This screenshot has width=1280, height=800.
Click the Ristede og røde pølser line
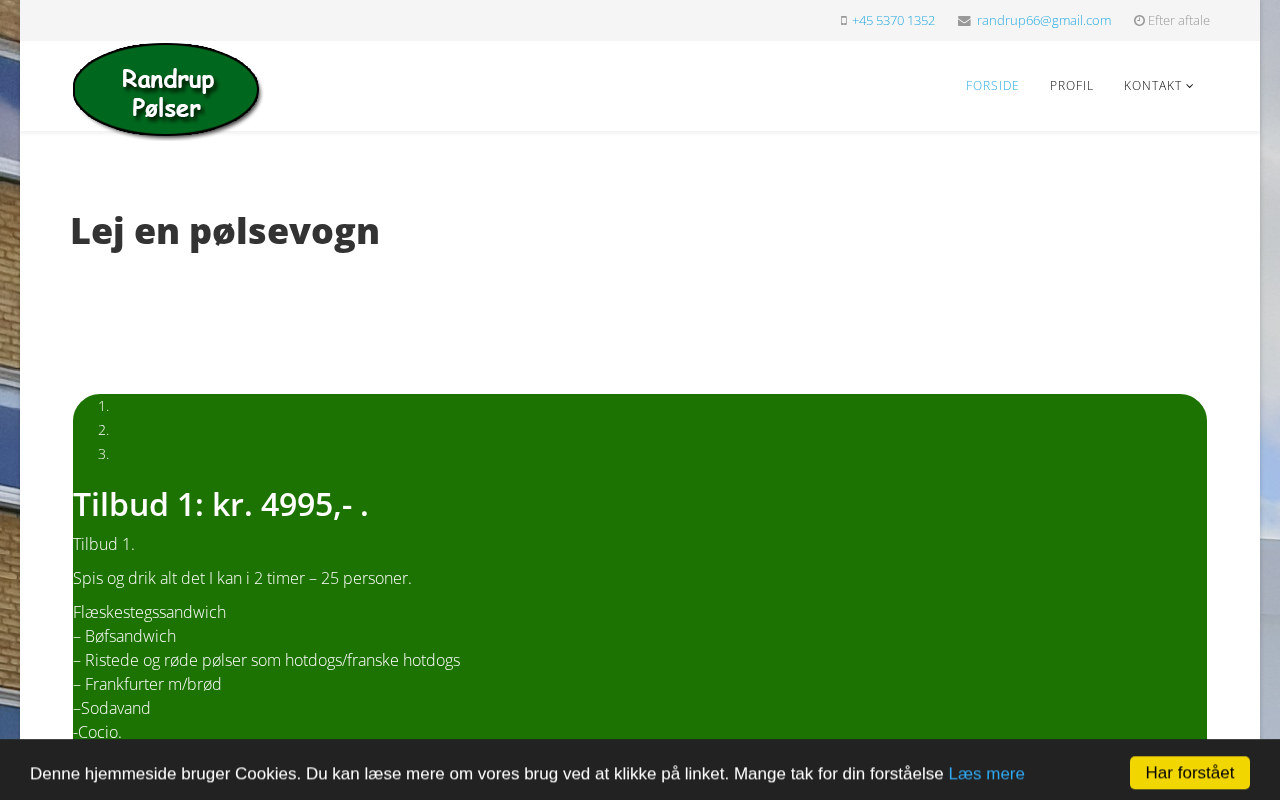click(x=267, y=660)
